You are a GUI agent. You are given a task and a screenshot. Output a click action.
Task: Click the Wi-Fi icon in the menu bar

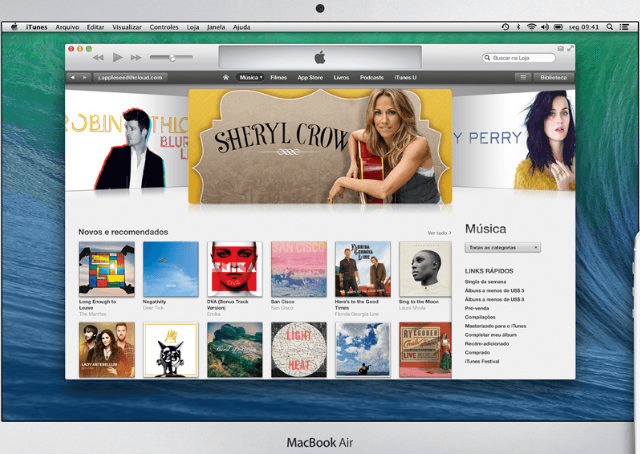(531, 26)
